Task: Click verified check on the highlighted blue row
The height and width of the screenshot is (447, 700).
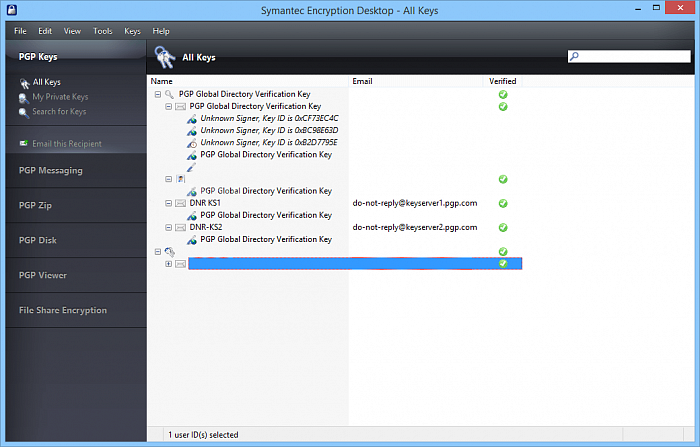Action: click(x=503, y=263)
